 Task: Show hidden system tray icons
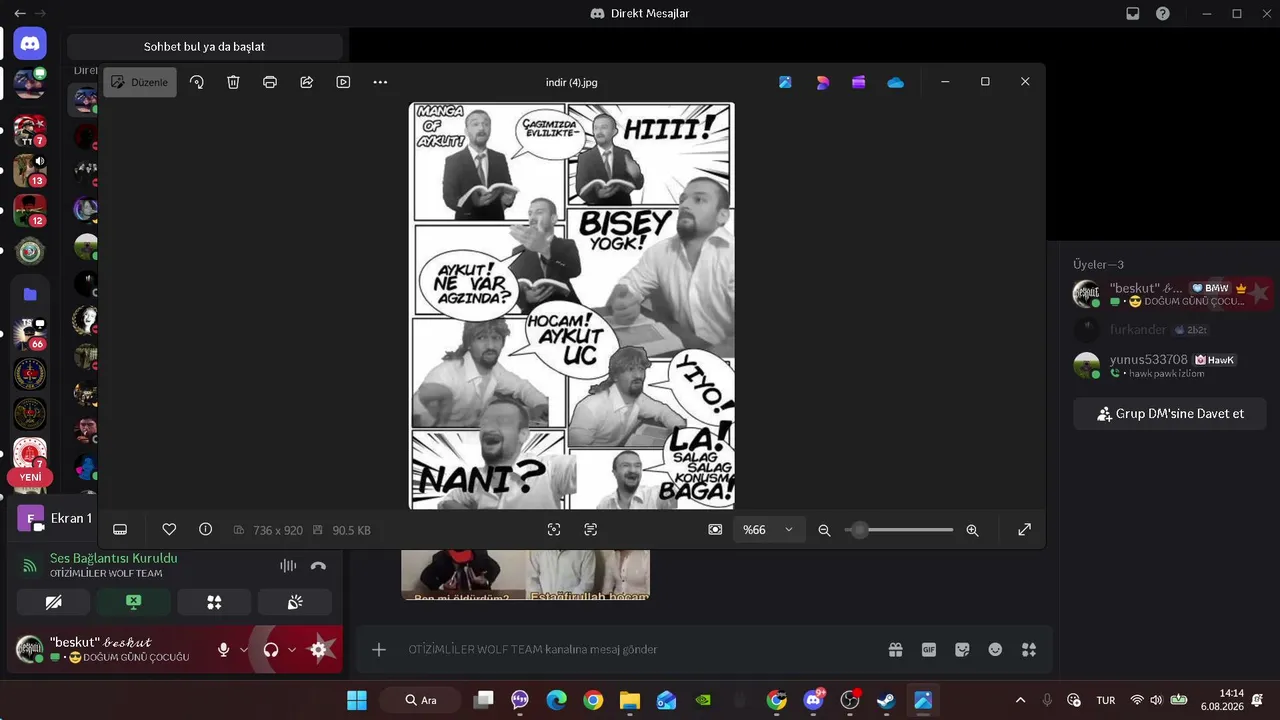click(x=1020, y=700)
